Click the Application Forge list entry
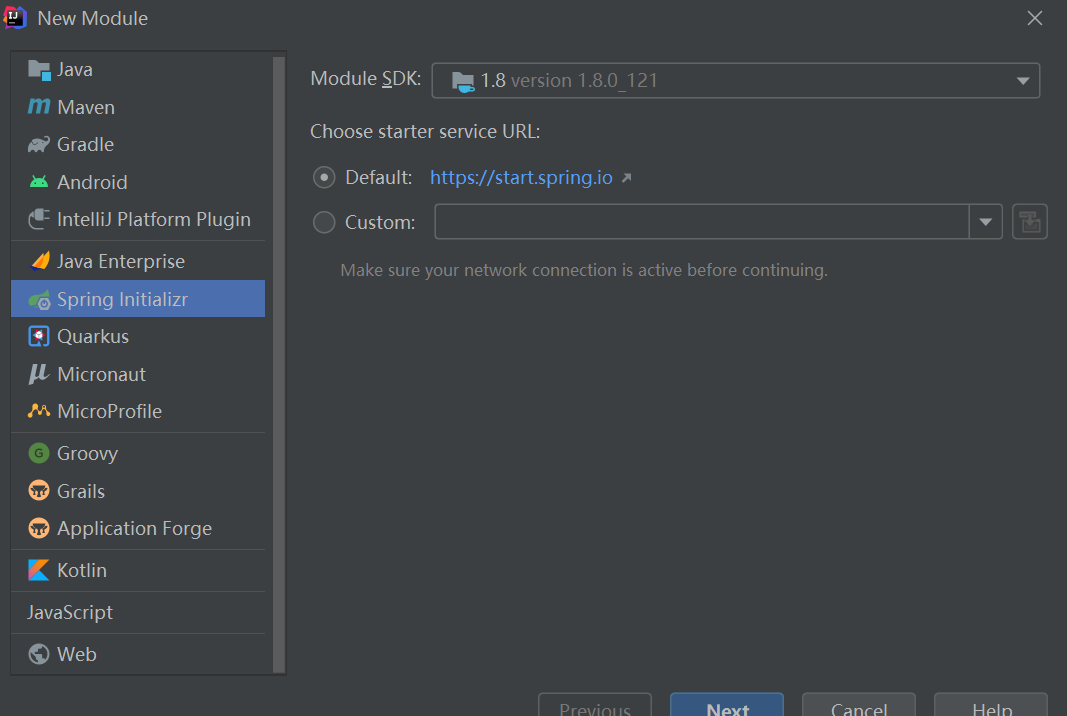1067x716 pixels. (138, 528)
